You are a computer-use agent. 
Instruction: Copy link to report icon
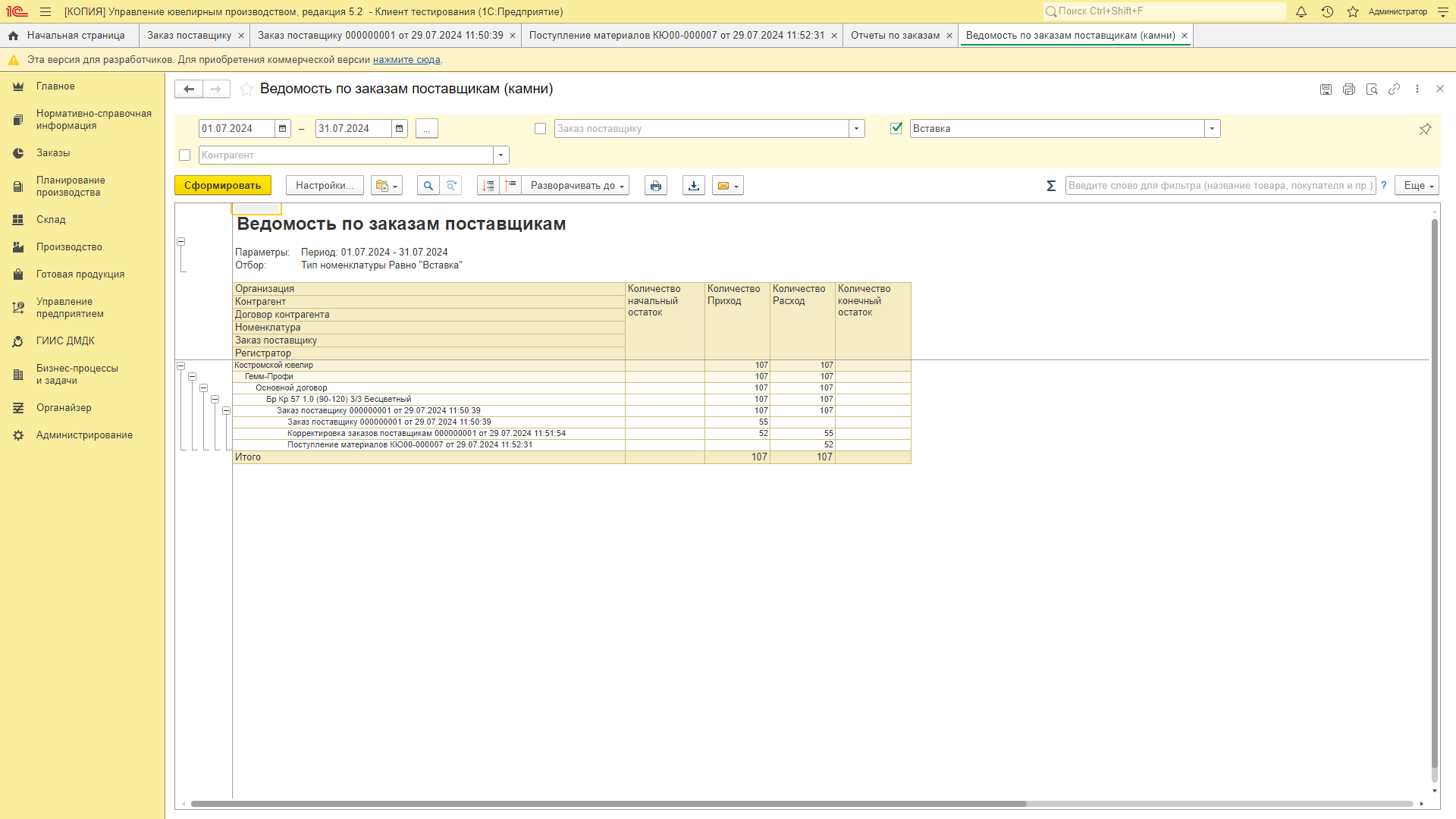click(1394, 89)
